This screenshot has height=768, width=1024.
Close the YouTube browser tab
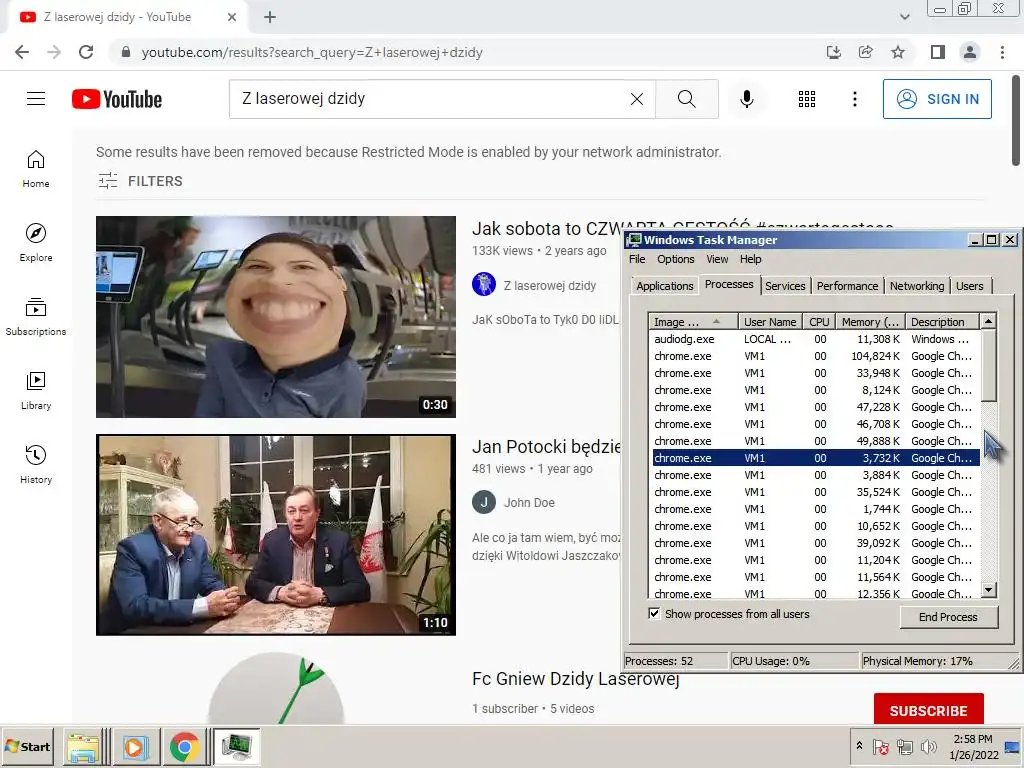click(232, 17)
